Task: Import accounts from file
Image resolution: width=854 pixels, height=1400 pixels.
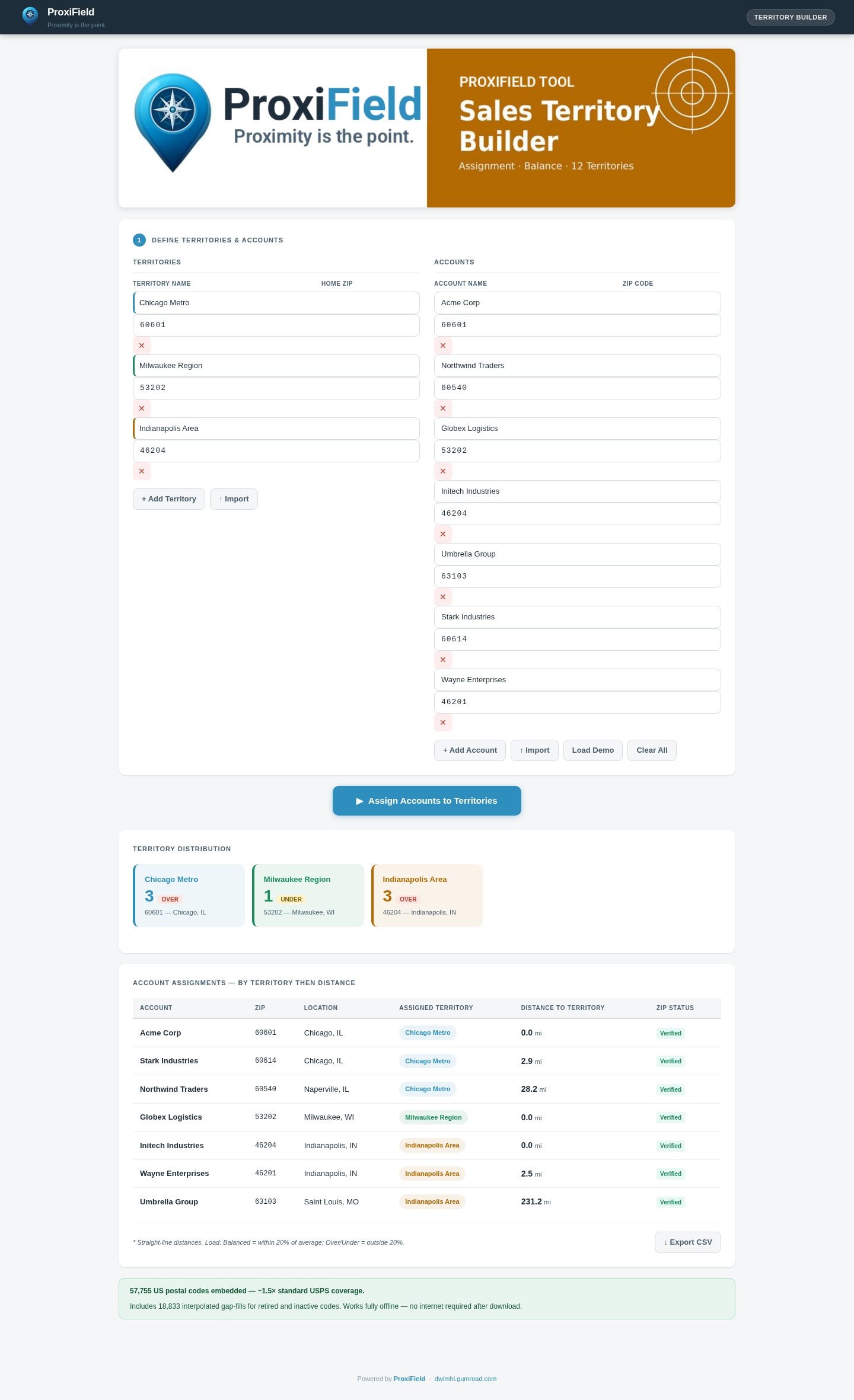Action: [534, 750]
